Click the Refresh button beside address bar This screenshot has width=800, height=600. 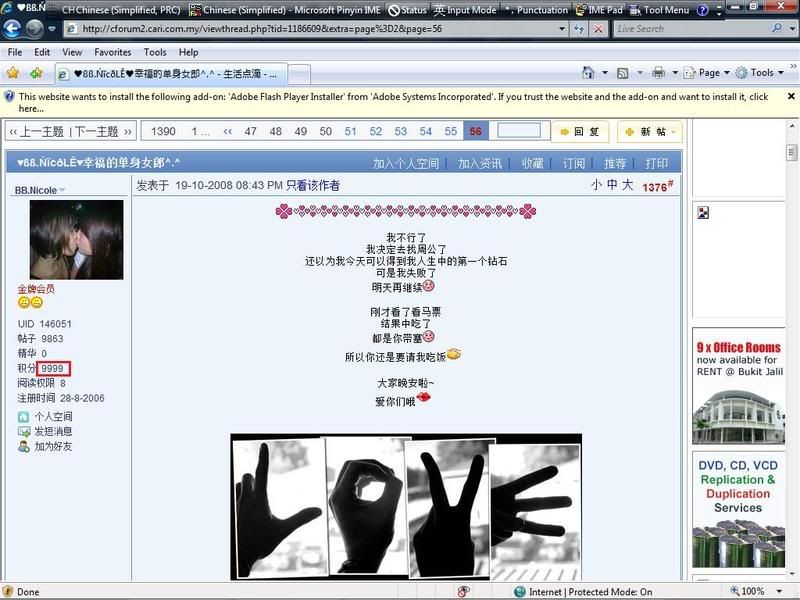579,29
